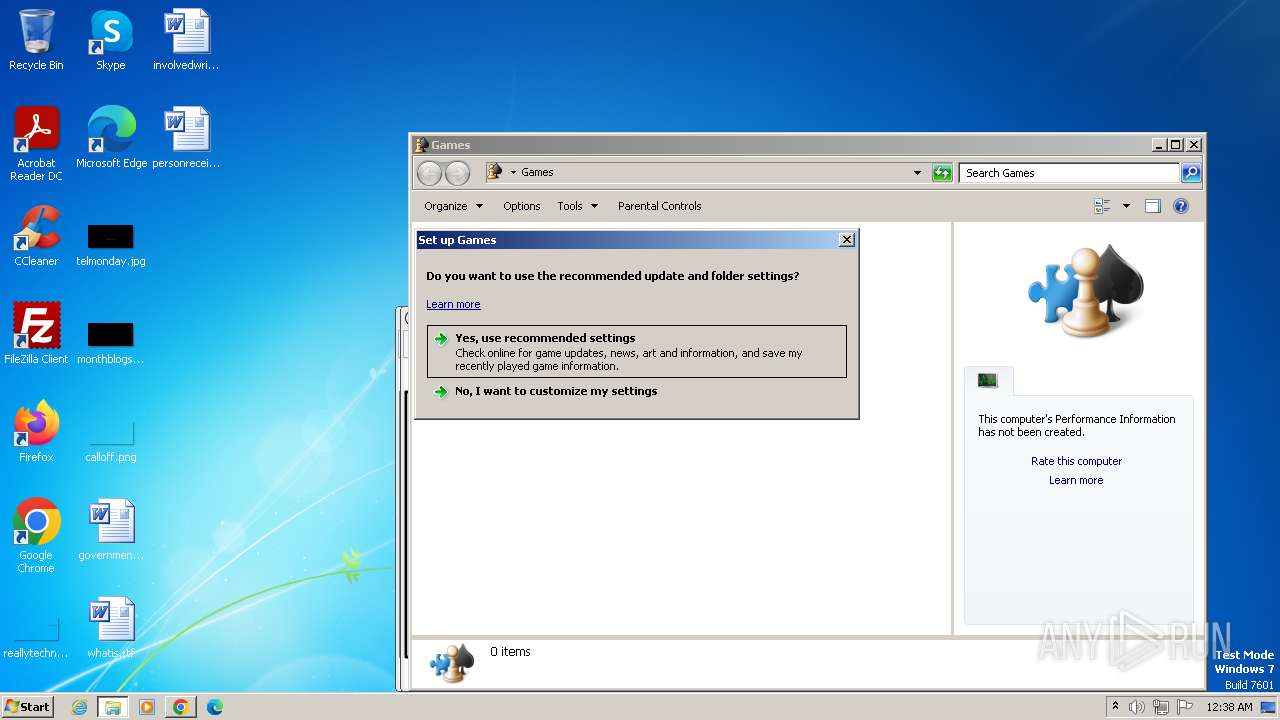Screen dimensions: 1280x720
Task: Click in the Search Games field
Action: click(x=1069, y=173)
